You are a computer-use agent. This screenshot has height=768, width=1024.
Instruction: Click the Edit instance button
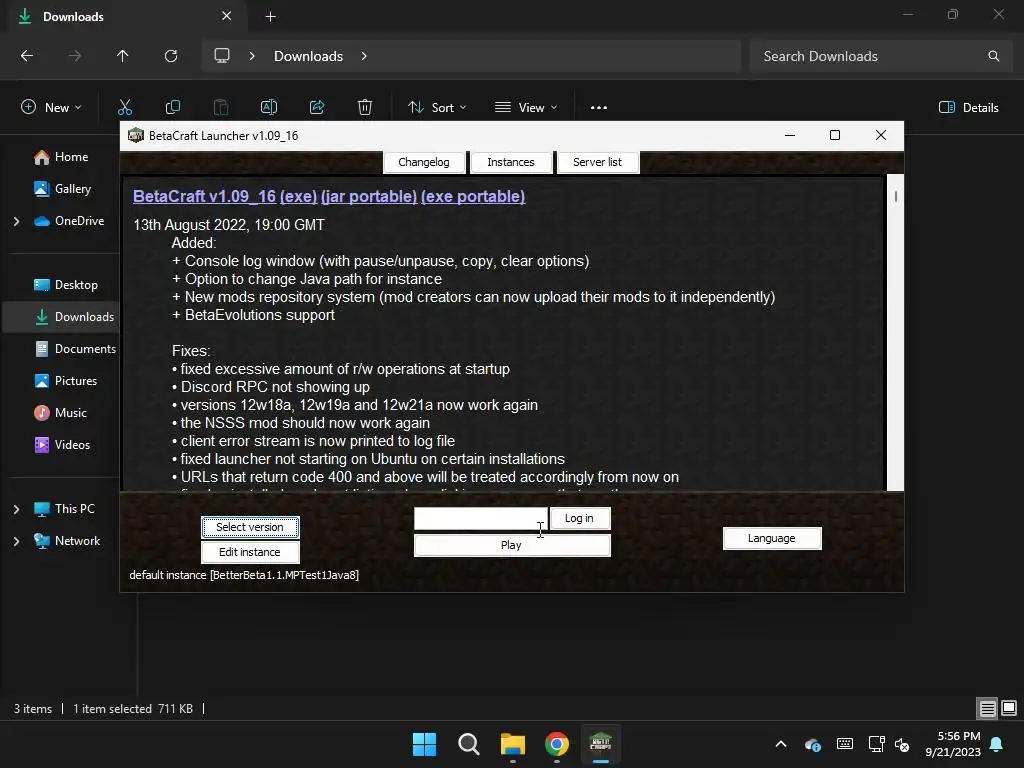[250, 552]
